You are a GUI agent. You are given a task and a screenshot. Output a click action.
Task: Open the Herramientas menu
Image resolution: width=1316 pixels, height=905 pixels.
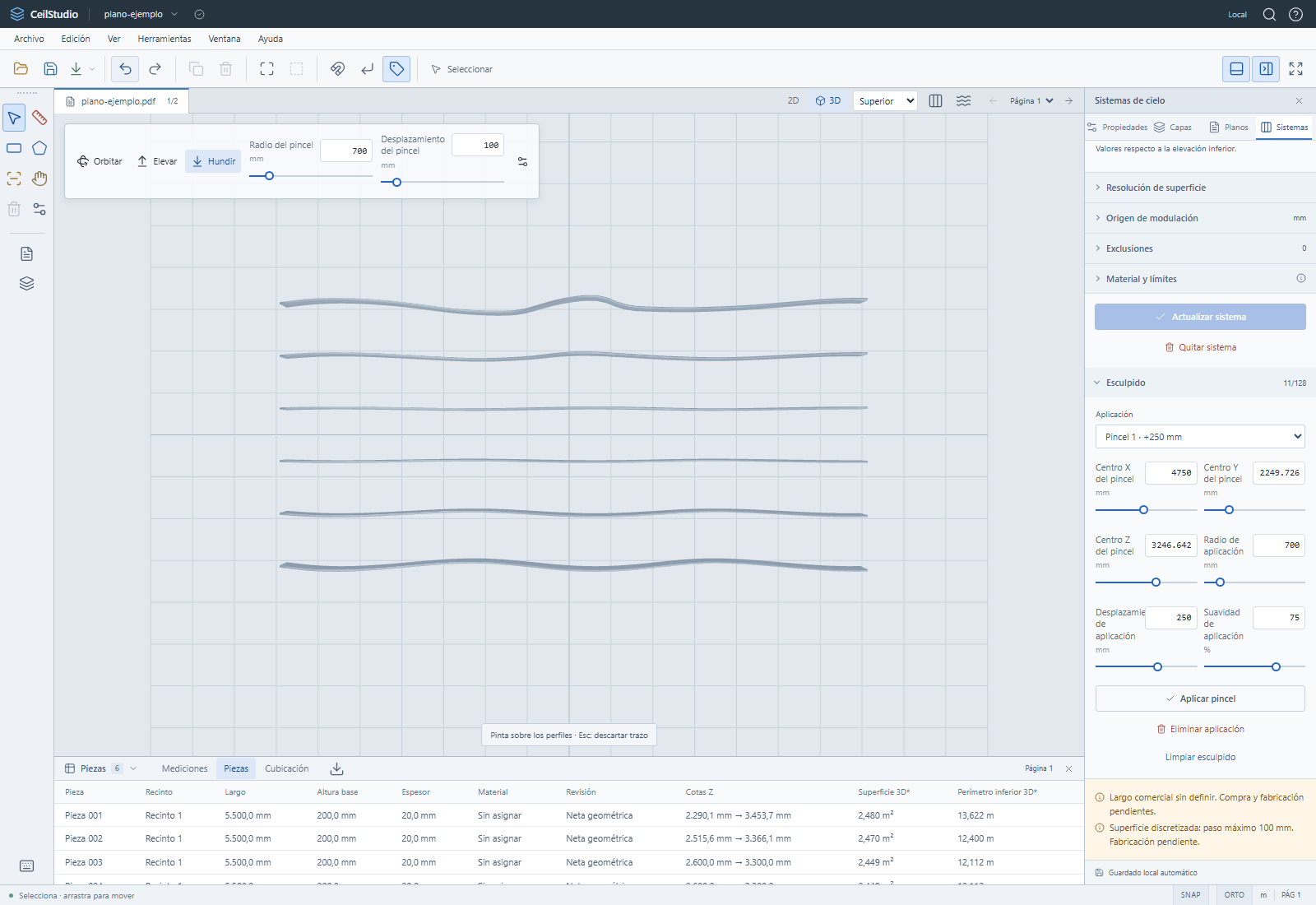(164, 39)
